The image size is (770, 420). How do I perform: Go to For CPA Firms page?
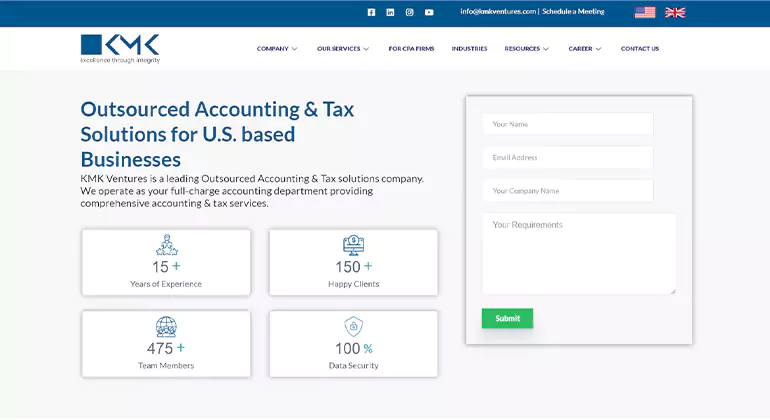point(410,48)
